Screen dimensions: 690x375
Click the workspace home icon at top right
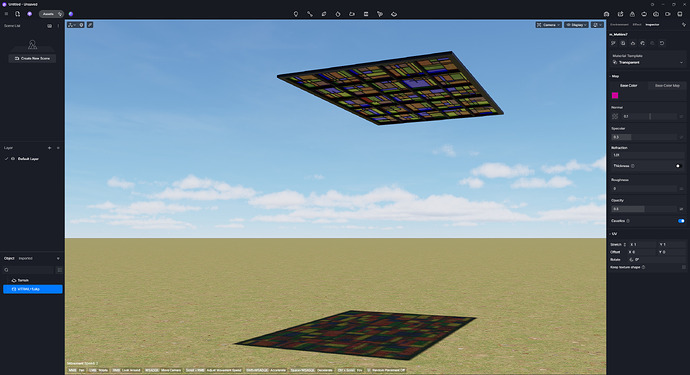(x=606, y=14)
